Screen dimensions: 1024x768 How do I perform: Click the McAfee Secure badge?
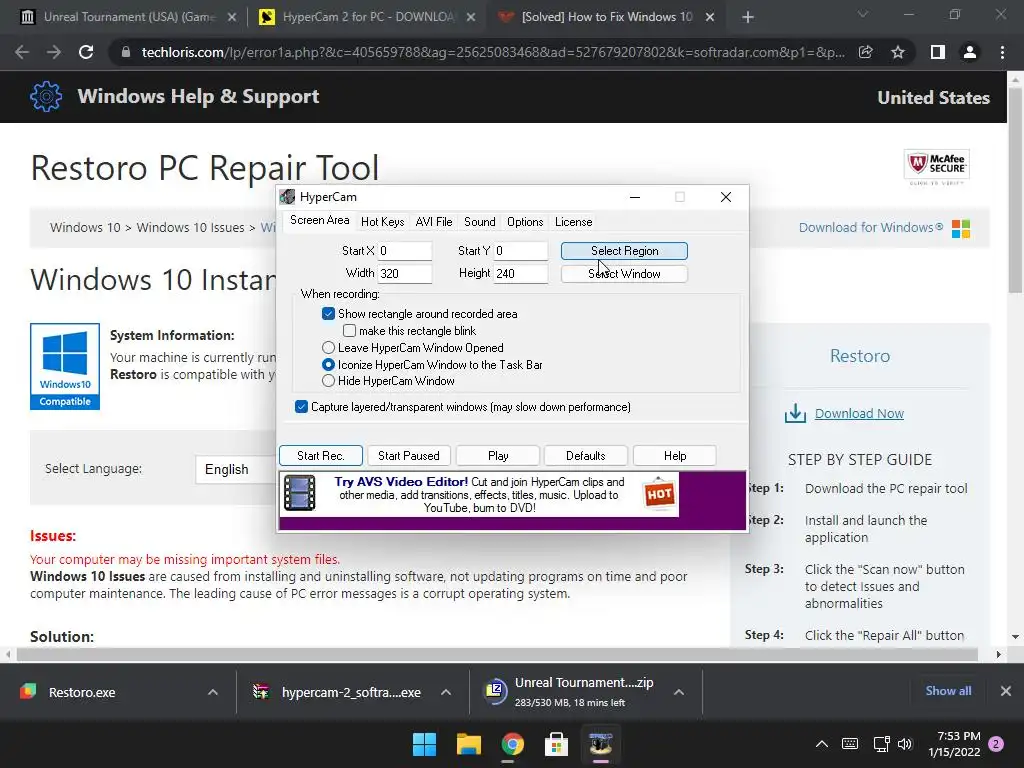936,167
